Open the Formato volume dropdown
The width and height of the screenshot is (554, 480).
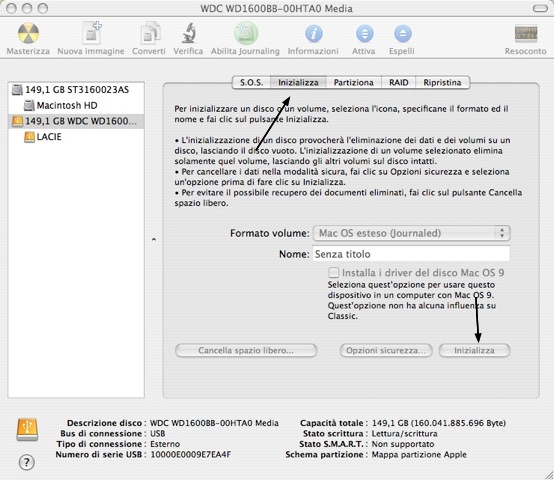coord(412,233)
